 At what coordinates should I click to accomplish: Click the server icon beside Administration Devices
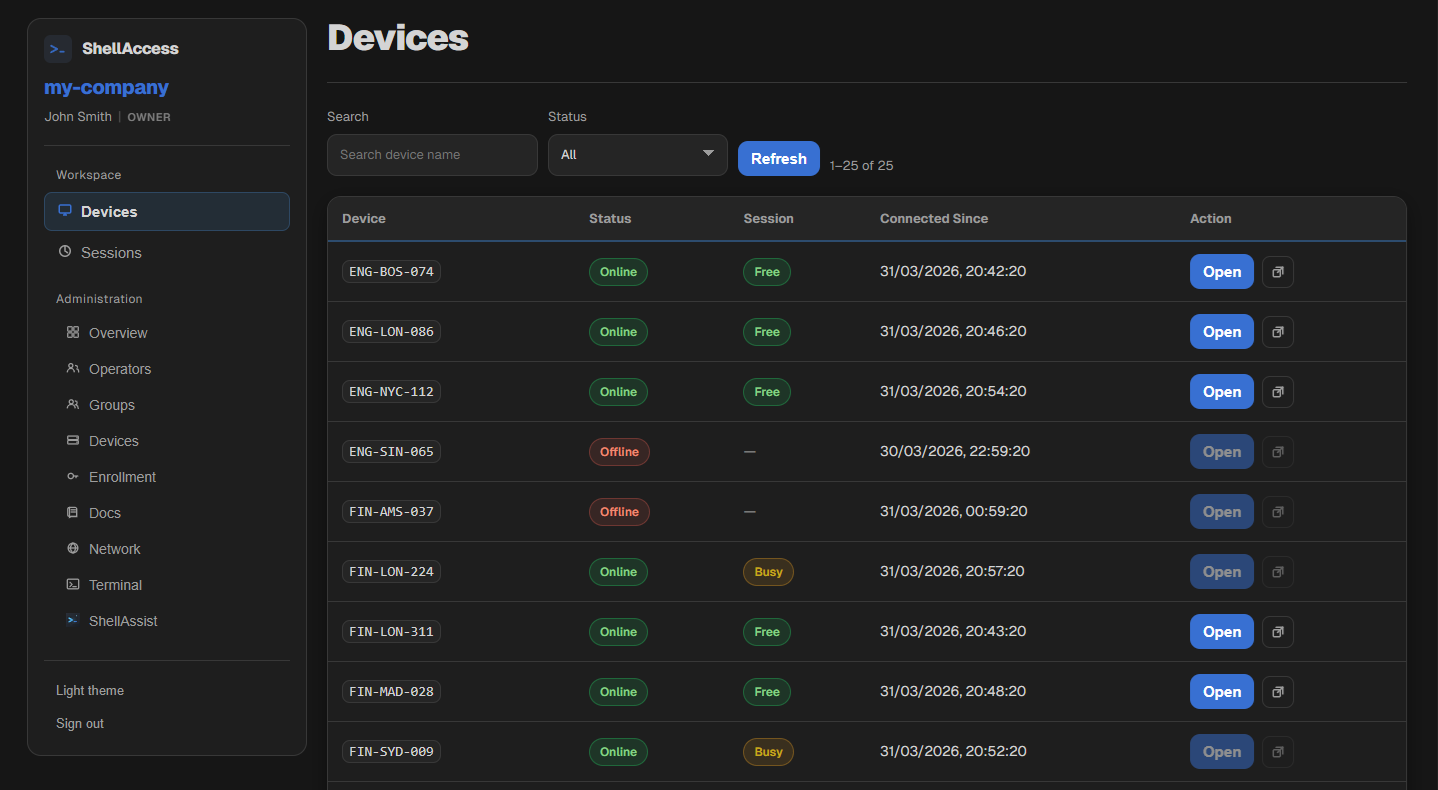pos(73,440)
